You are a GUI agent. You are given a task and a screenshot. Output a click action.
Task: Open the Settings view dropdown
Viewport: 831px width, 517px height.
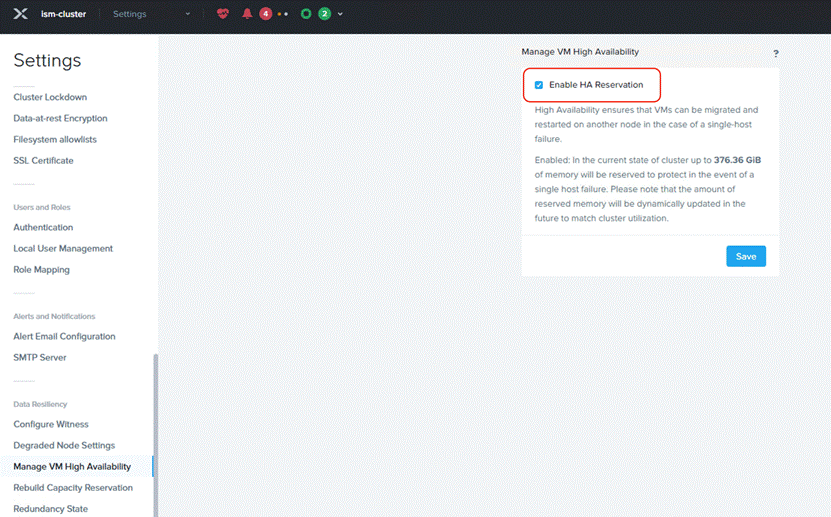pos(152,14)
